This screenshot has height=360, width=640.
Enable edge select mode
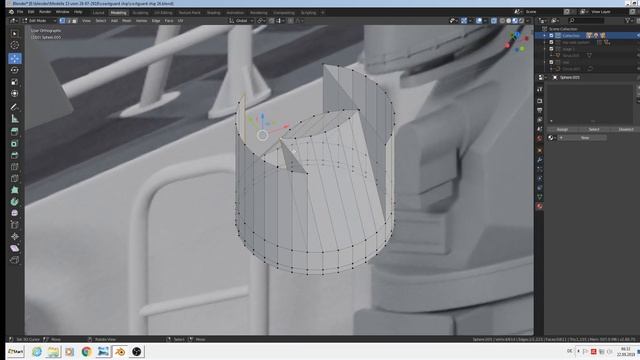click(x=69, y=20)
